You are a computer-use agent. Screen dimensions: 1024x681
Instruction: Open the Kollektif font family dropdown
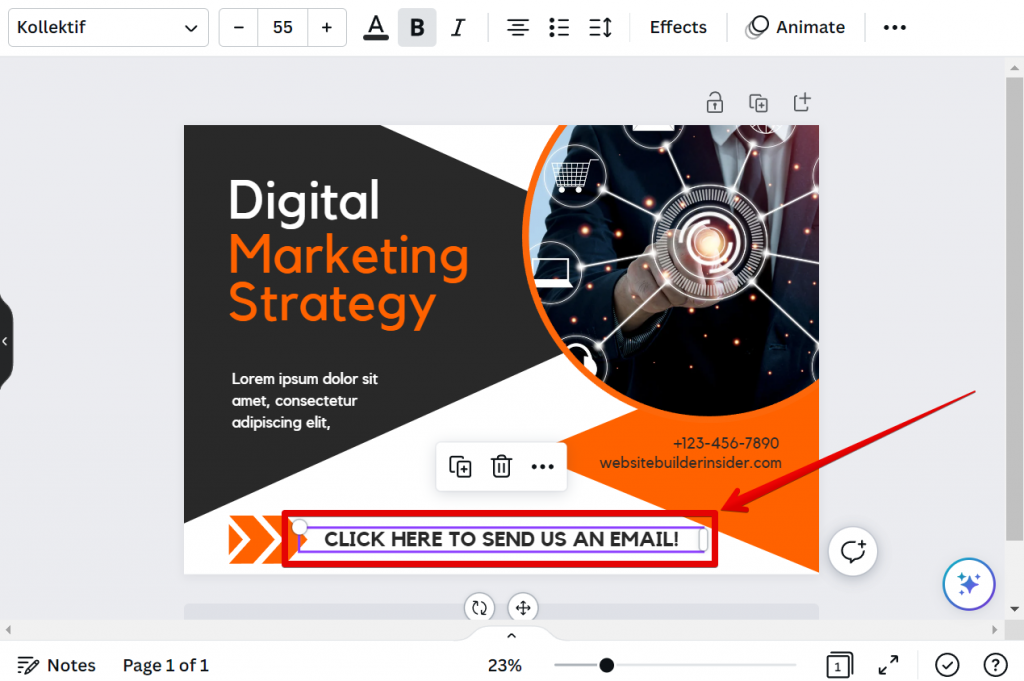coord(108,28)
